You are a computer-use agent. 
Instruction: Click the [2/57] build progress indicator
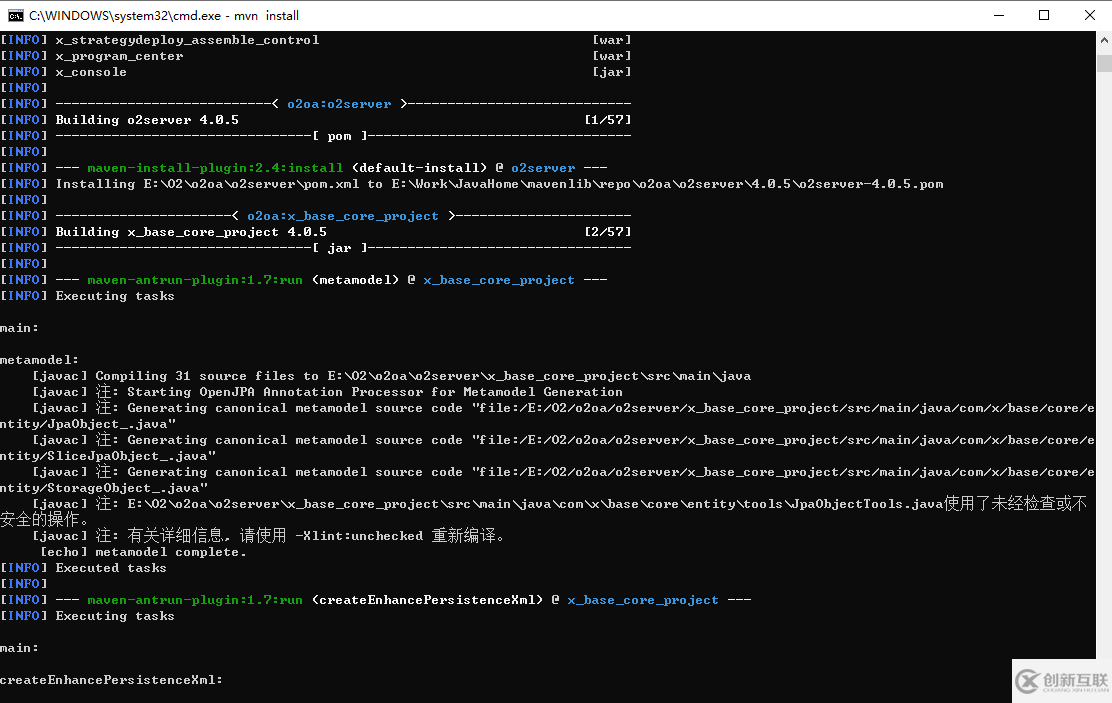point(608,232)
